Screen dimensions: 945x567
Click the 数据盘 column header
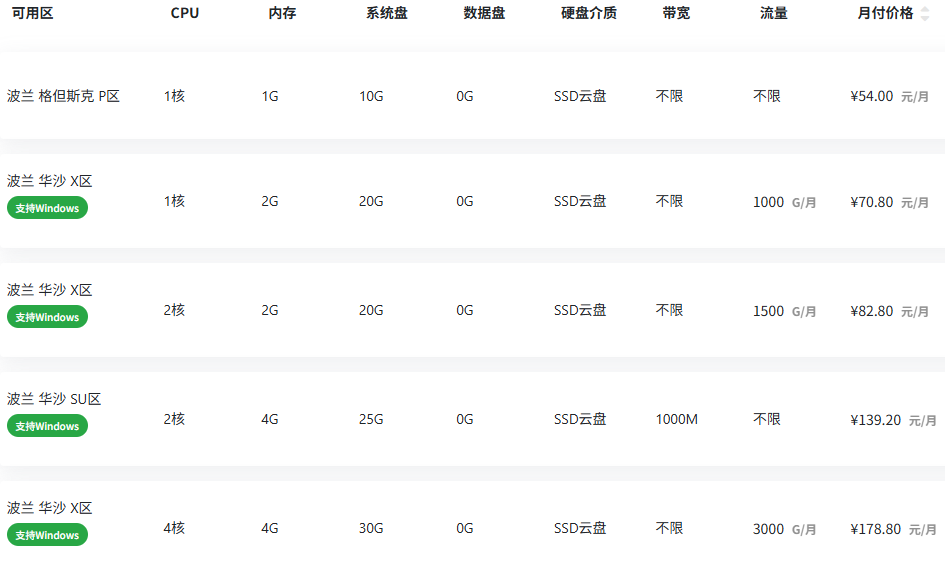pos(484,13)
